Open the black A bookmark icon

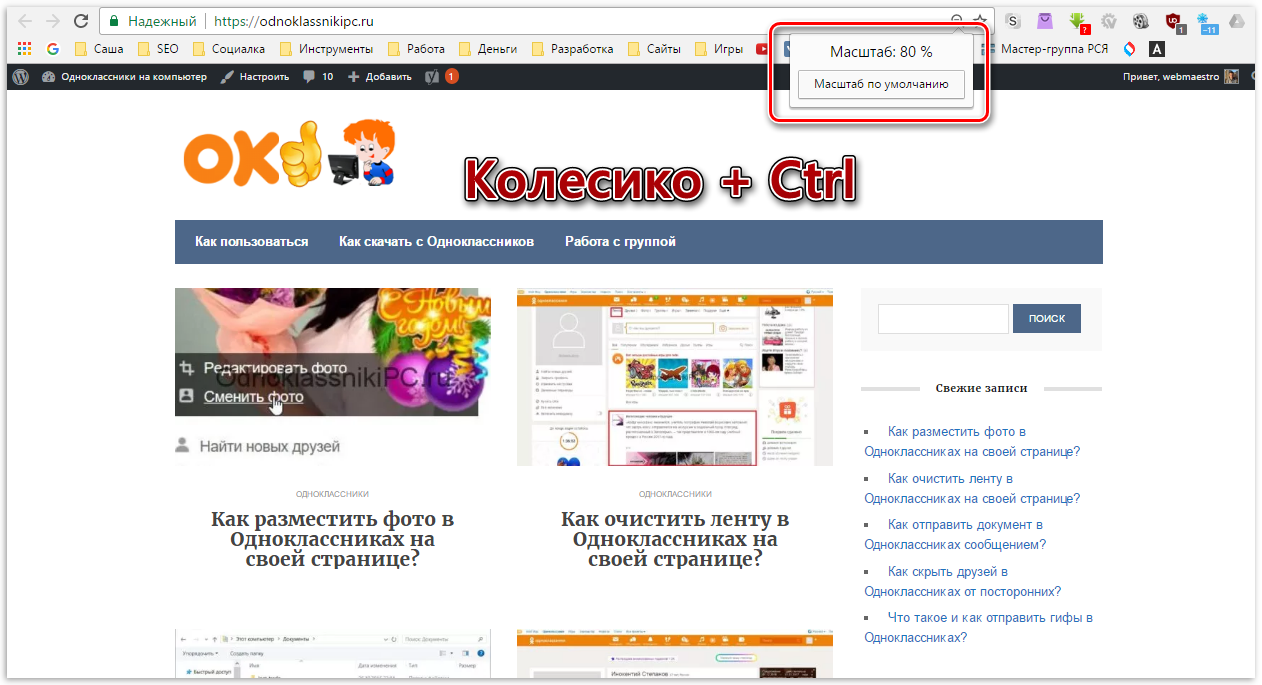1156,48
